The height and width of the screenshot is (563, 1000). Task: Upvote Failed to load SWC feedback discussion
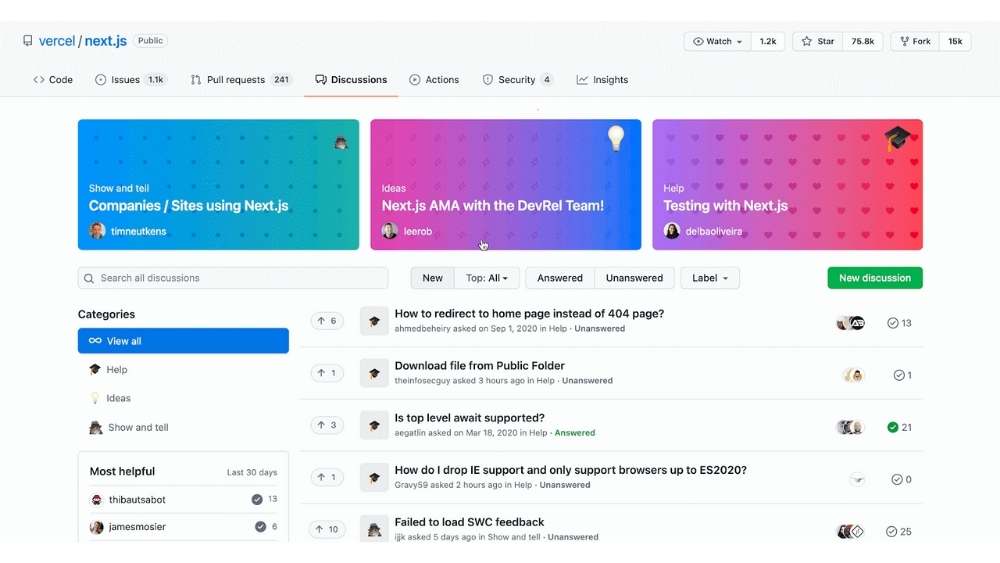point(327,529)
